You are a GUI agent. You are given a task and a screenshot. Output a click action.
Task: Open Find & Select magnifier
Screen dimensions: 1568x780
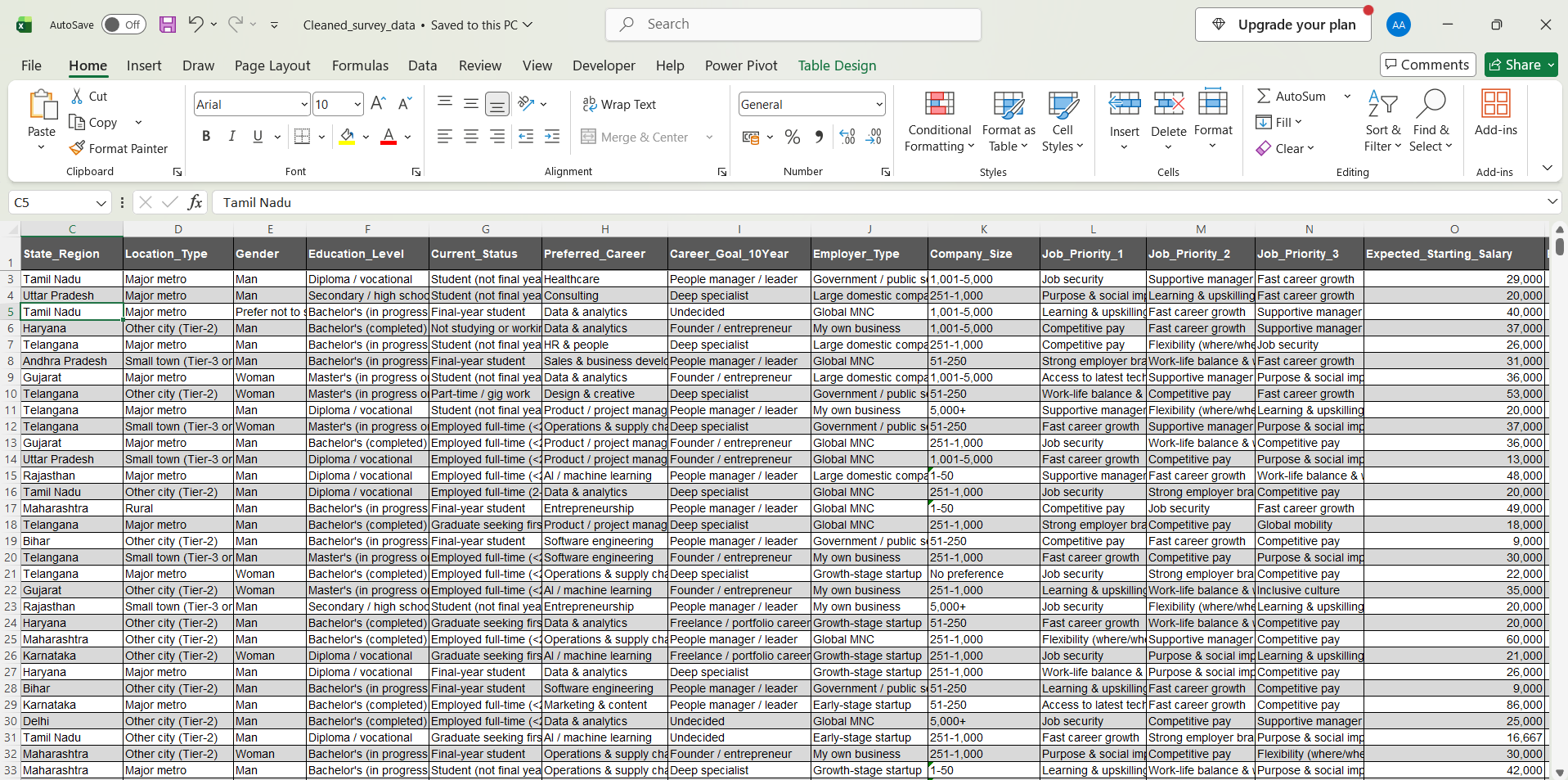click(1431, 121)
